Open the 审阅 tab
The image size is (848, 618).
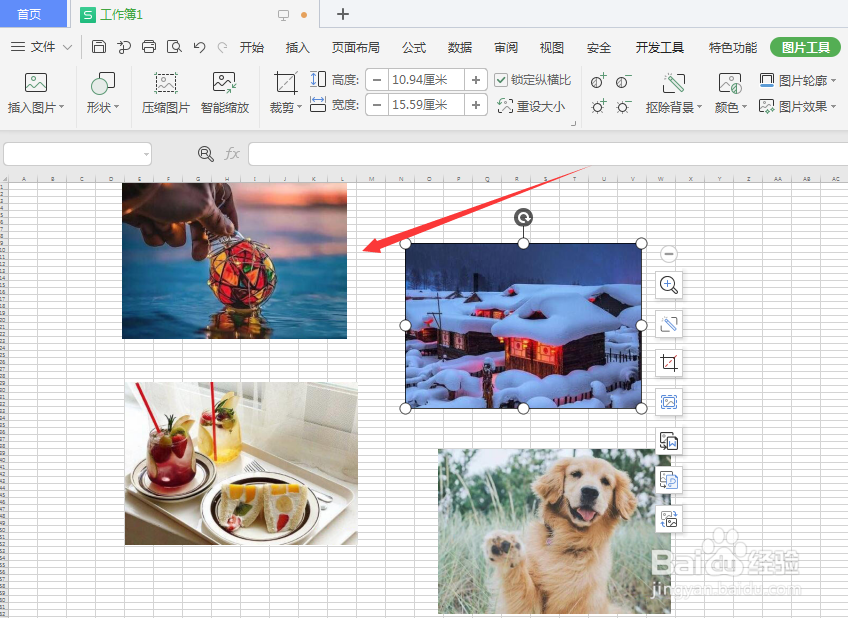(x=506, y=48)
